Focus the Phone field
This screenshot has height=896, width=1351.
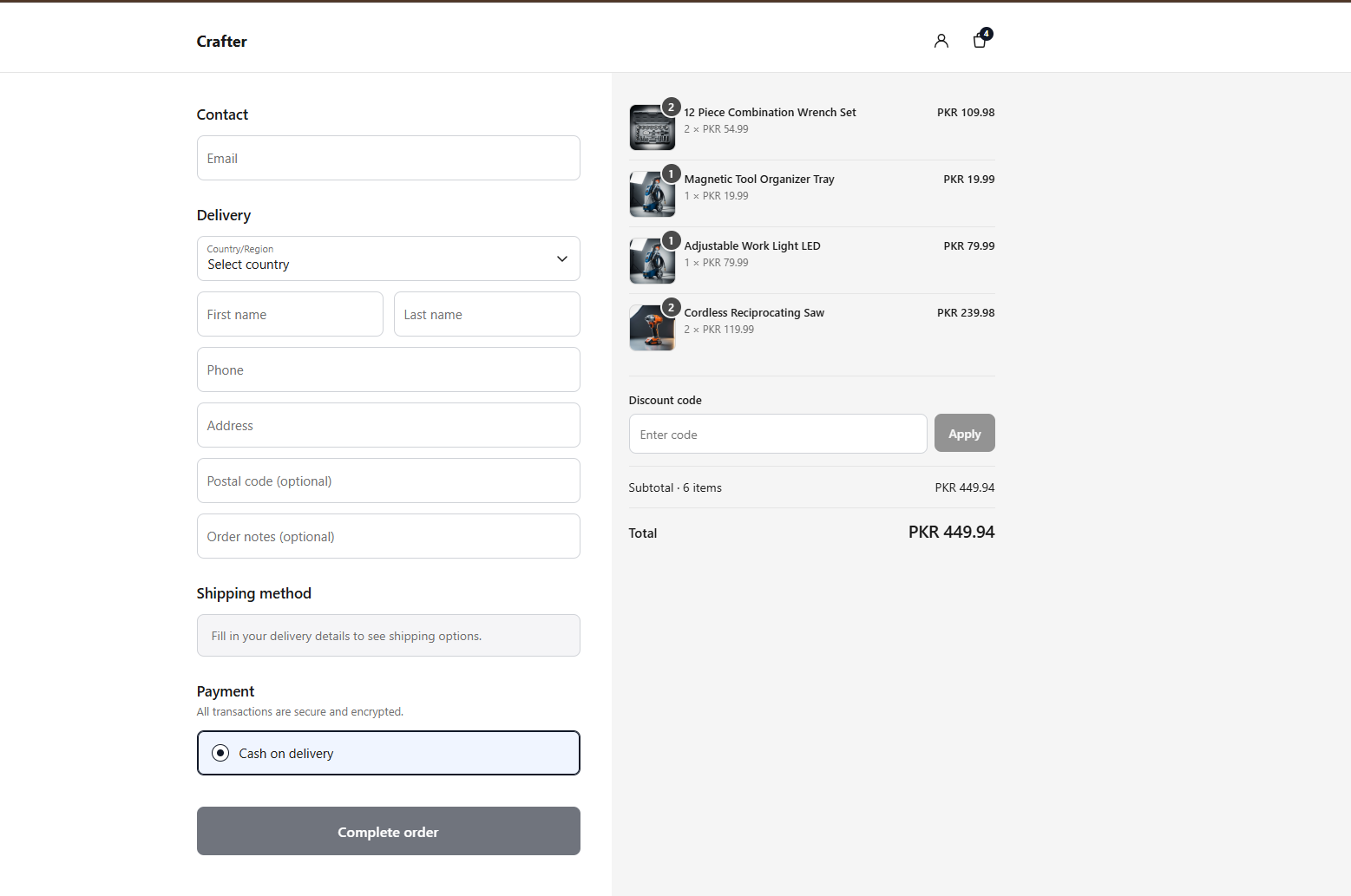[x=388, y=370]
